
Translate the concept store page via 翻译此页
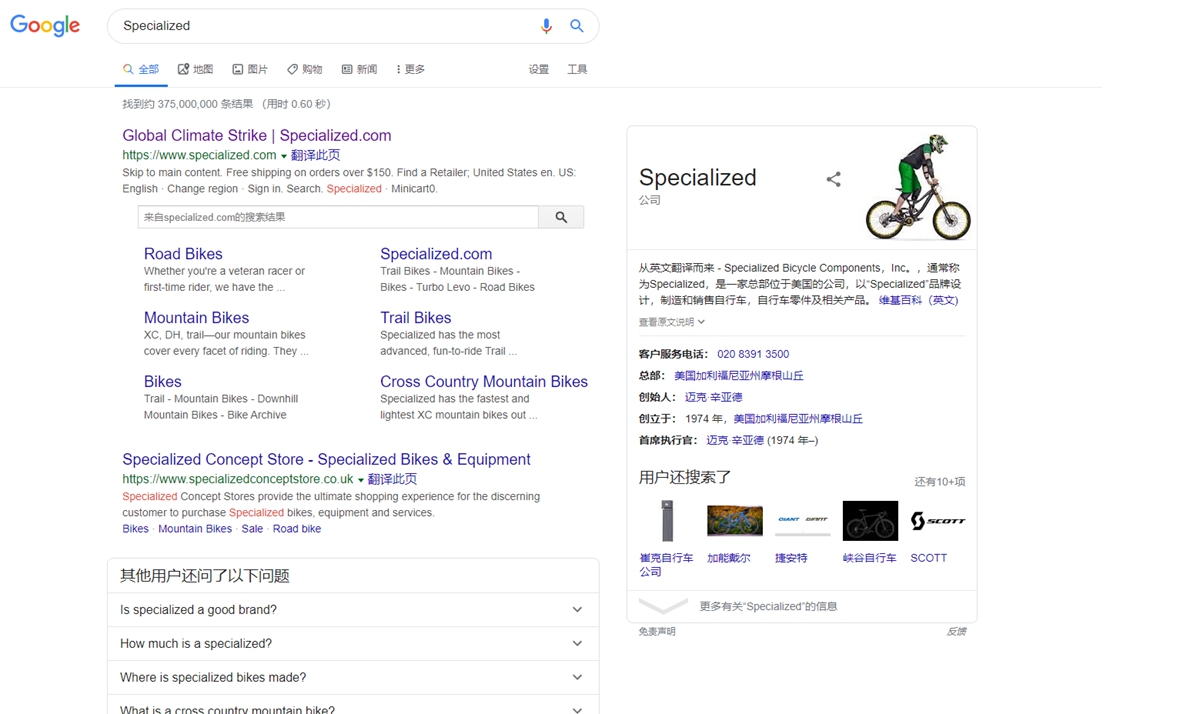pyautogui.click(x=392, y=480)
